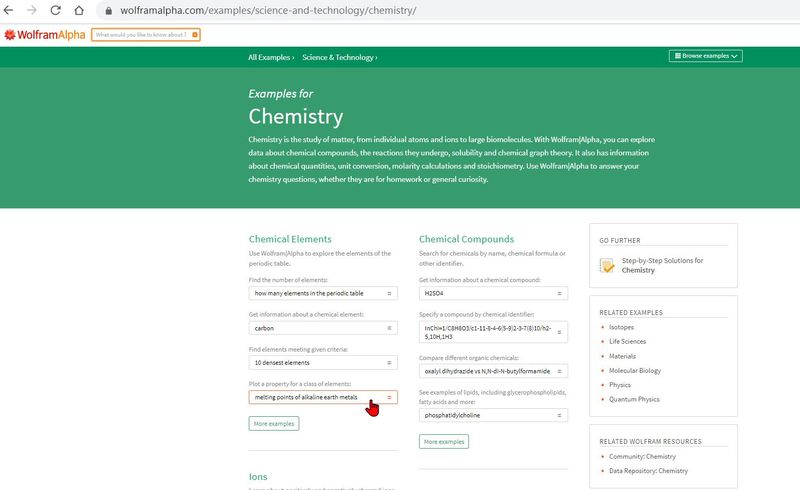The width and height of the screenshot is (800, 490).
Task: Open the Chemical Compounds section heading
Action: pyautogui.click(x=466, y=239)
